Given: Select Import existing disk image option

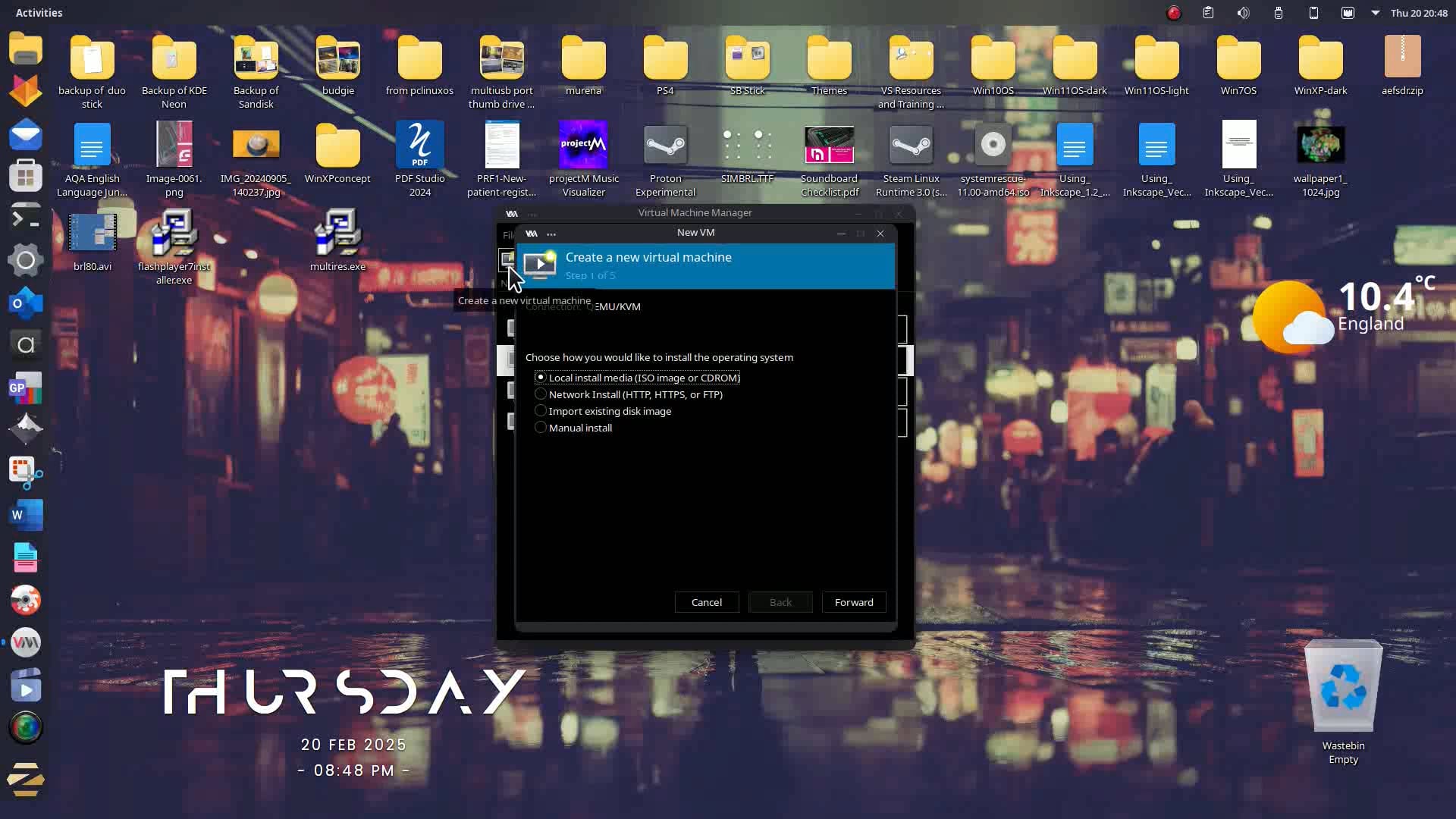Looking at the screenshot, I should [541, 411].
